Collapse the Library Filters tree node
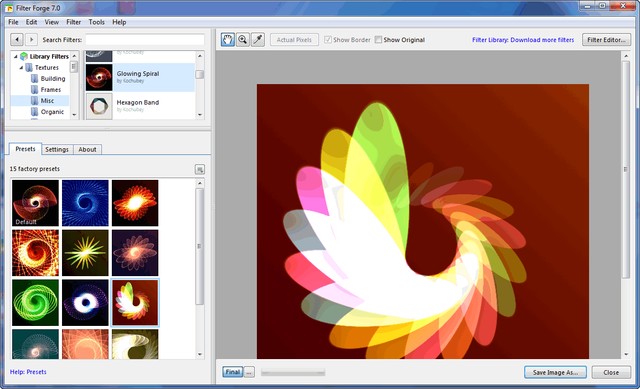The image size is (640, 389). (16, 56)
